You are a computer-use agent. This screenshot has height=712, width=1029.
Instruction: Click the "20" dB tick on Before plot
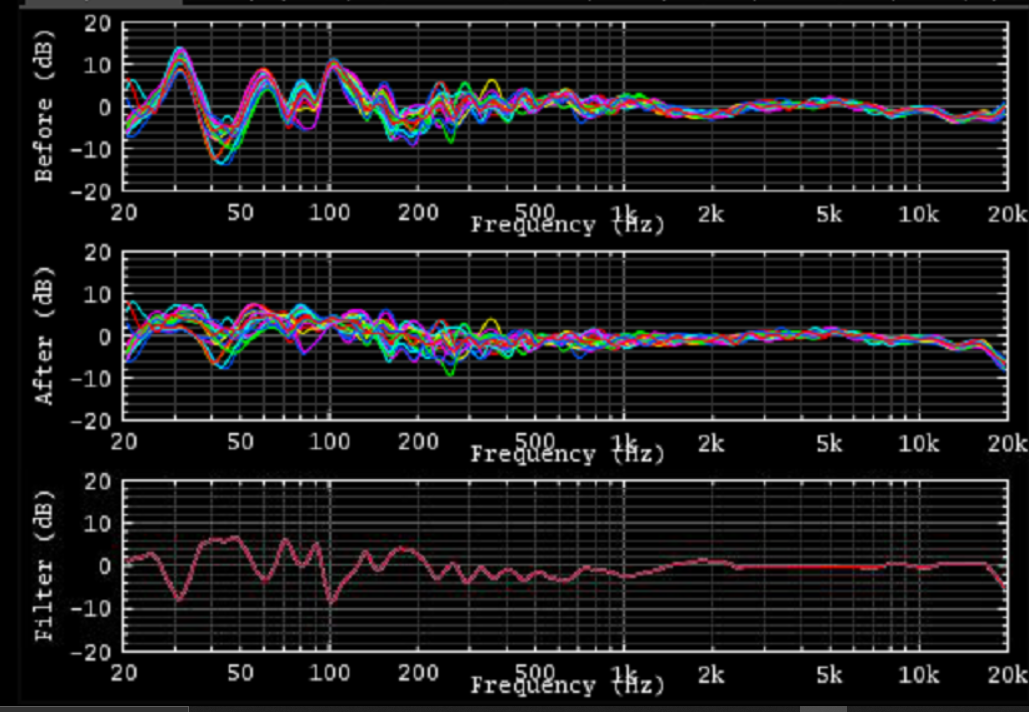click(98, 24)
